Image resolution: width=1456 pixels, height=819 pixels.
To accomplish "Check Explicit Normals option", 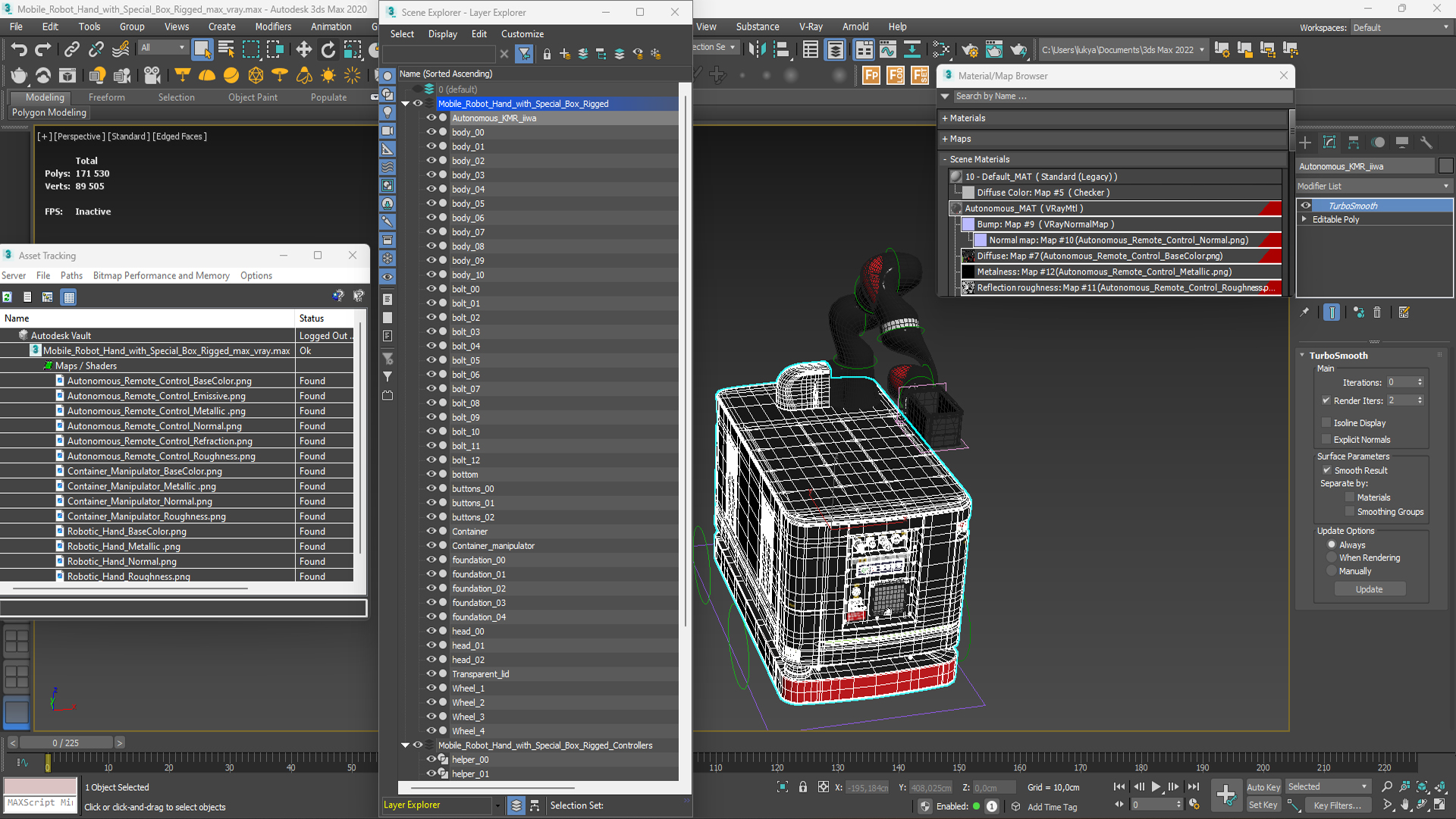I will (x=1326, y=439).
